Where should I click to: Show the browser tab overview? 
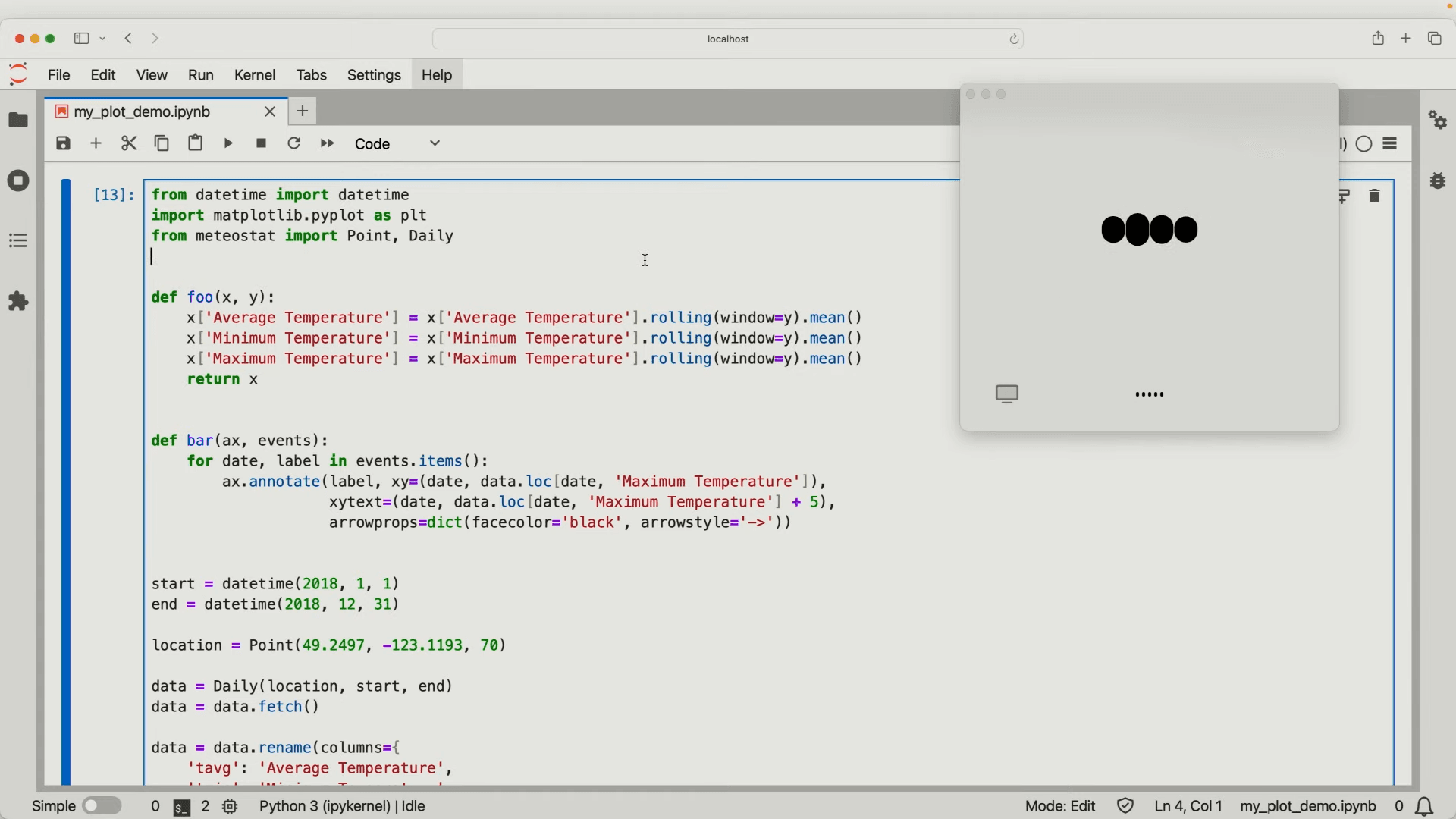[x=1435, y=38]
